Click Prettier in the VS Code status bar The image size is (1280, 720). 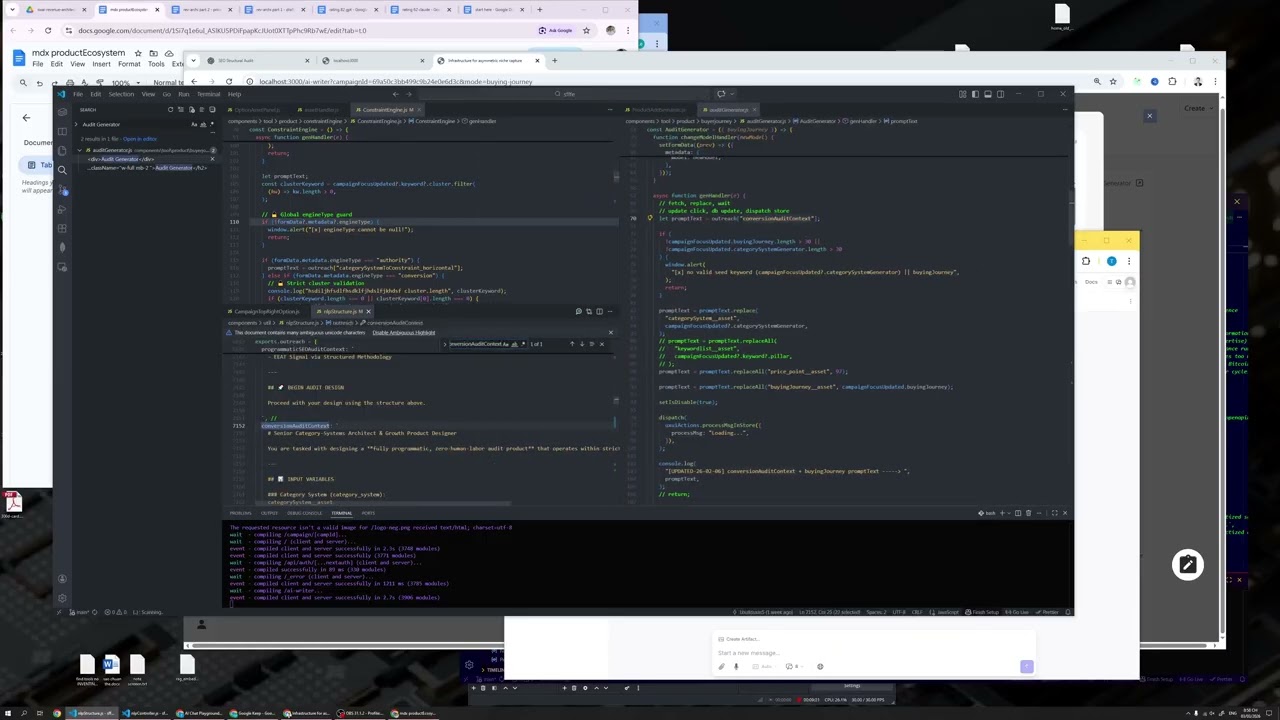(1047, 612)
